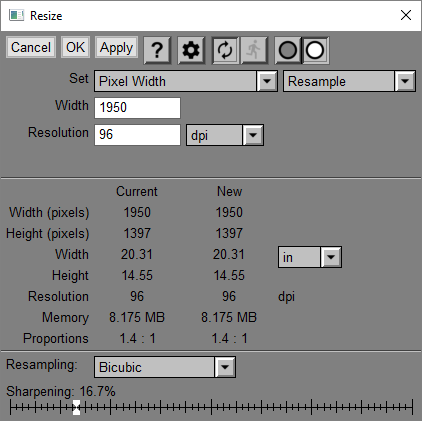This screenshot has width=422, height=421.
Task: Open the dpi resolution units dropdown
Action: [225, 135]
